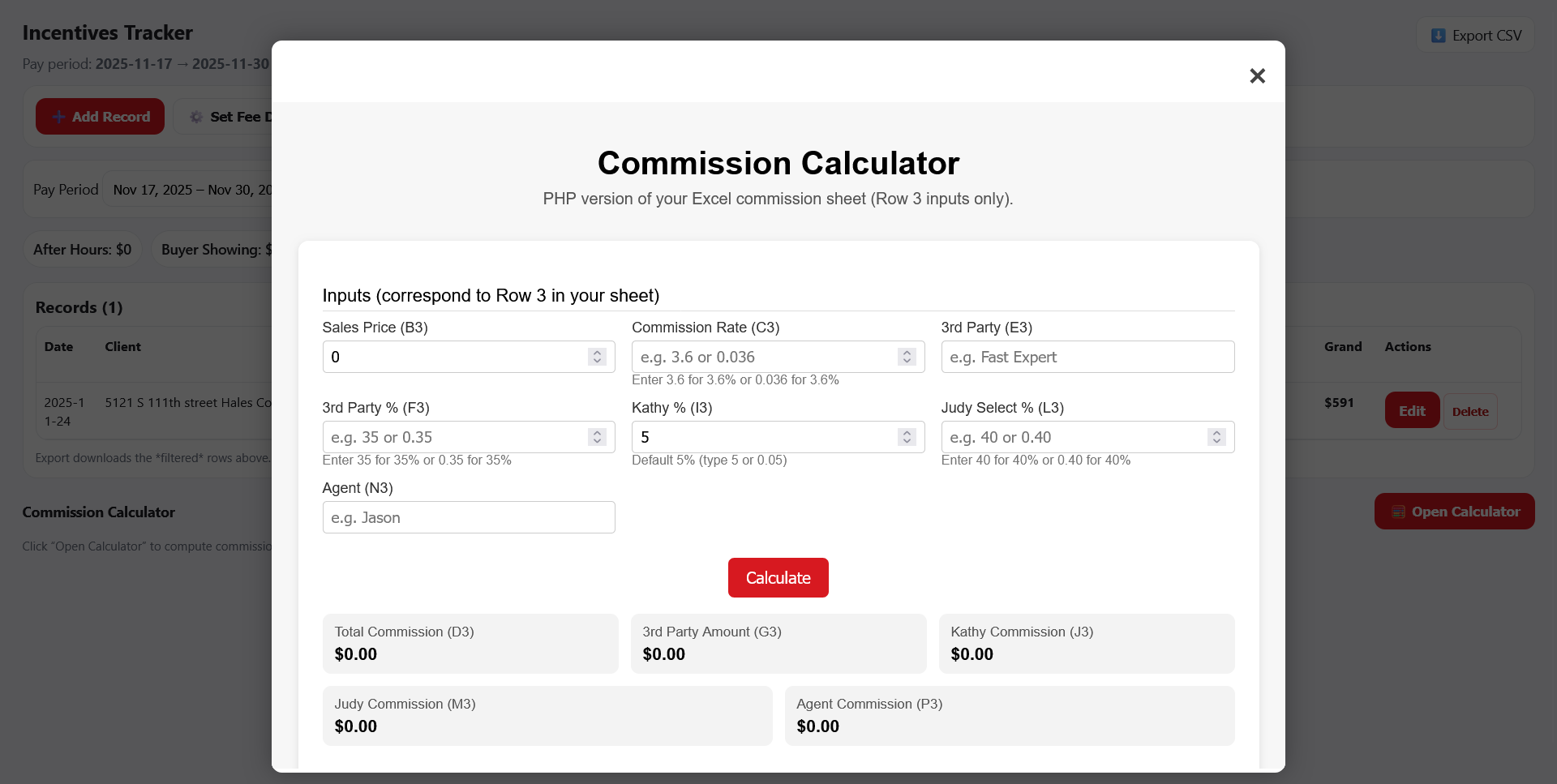Open Calculator button on the background page

pyautogui.click(x=1455, y=512)
